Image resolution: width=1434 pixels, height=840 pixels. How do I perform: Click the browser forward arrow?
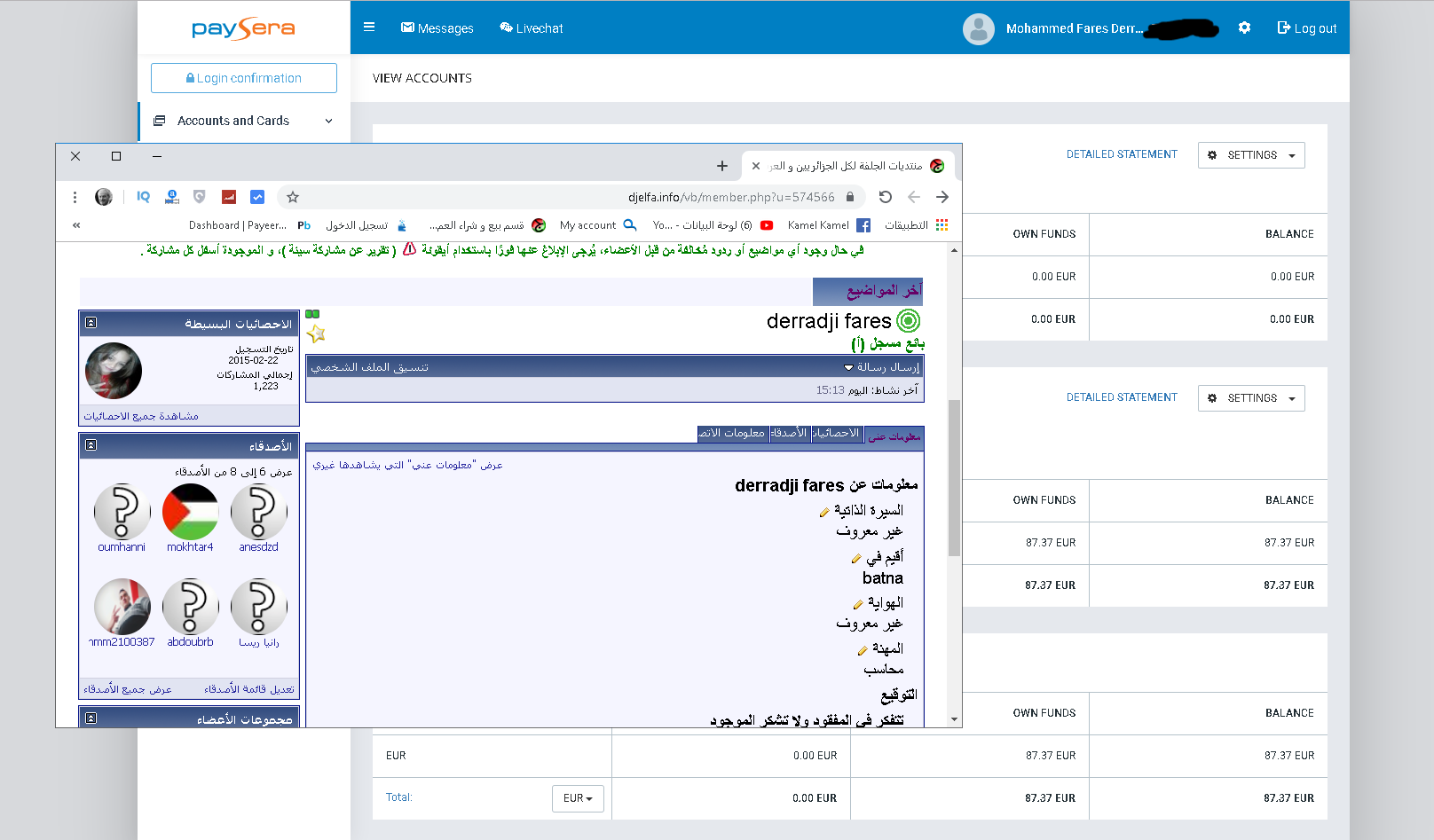tap(942, 197)
